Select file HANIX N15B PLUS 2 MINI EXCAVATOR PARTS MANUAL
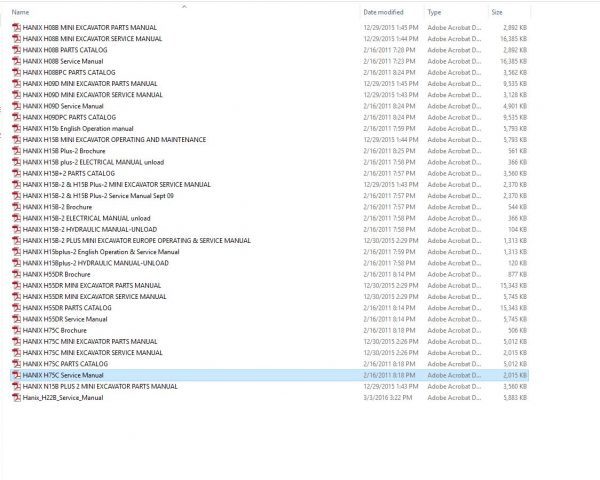This screenshot has height=480, width=600. [269, 387]
